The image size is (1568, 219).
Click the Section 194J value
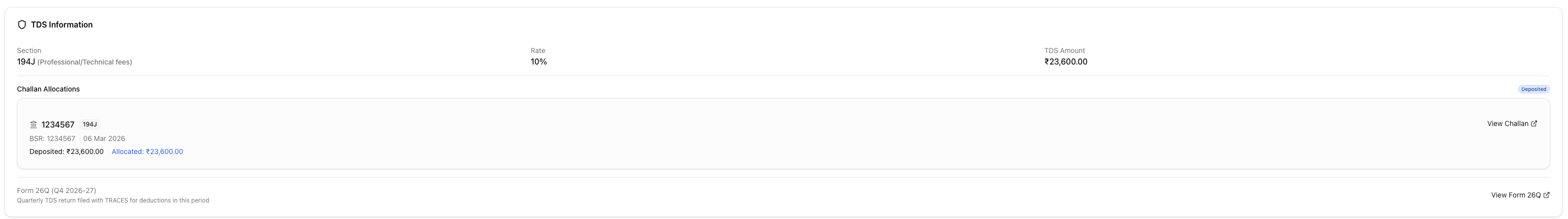point(26,61)
